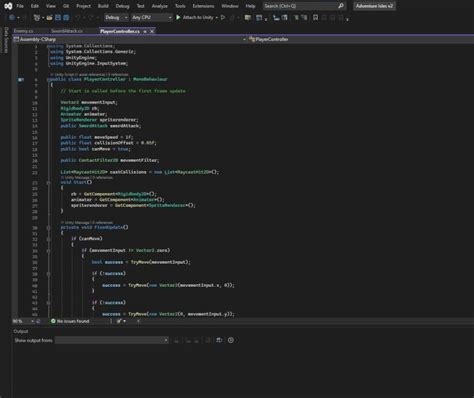
Task: Click the Adventure Isles v2 solution button
Action: pyautogui.click(x=374, y=6)
